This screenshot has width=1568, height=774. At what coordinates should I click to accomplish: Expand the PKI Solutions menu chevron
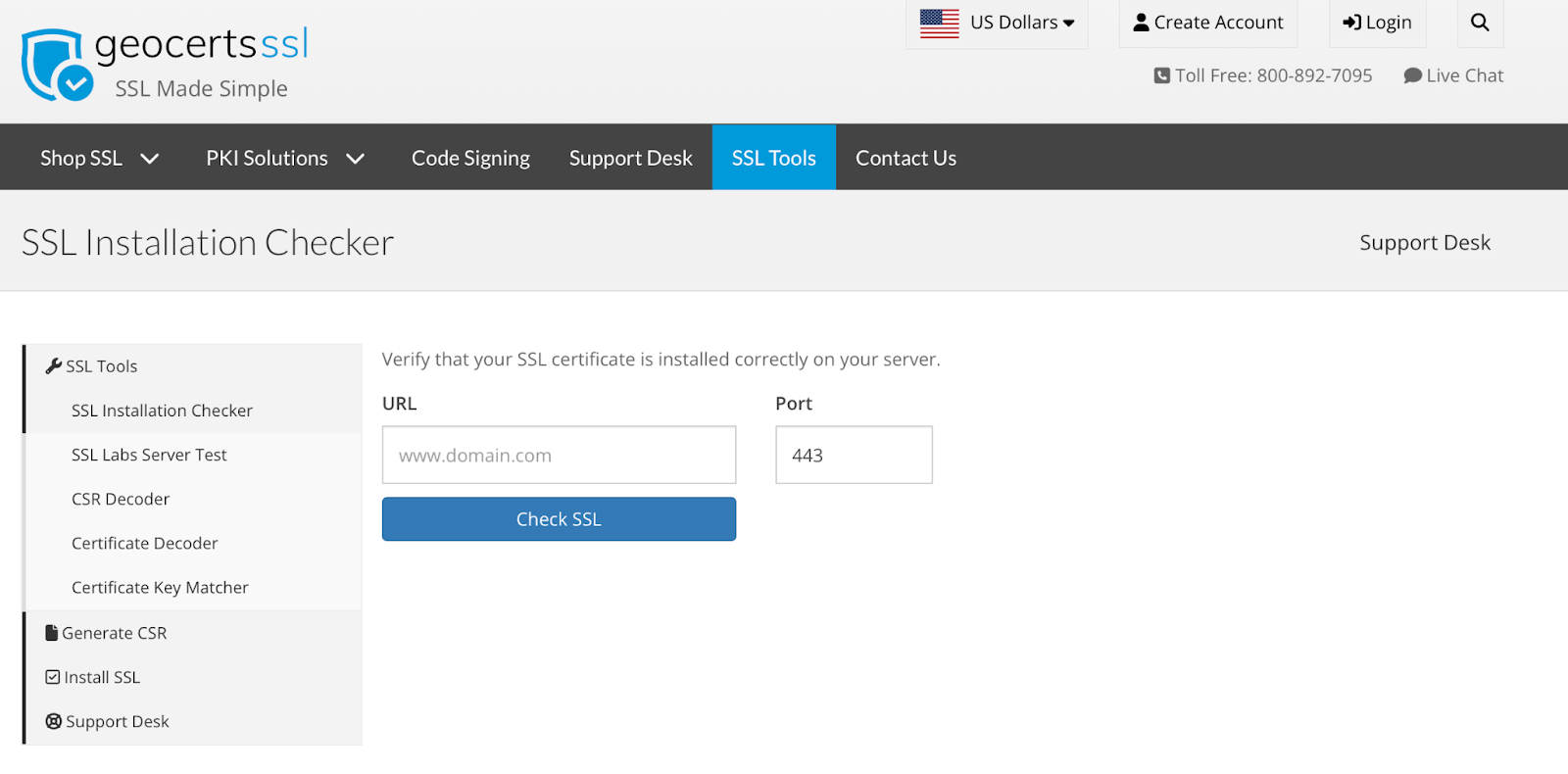355,158
